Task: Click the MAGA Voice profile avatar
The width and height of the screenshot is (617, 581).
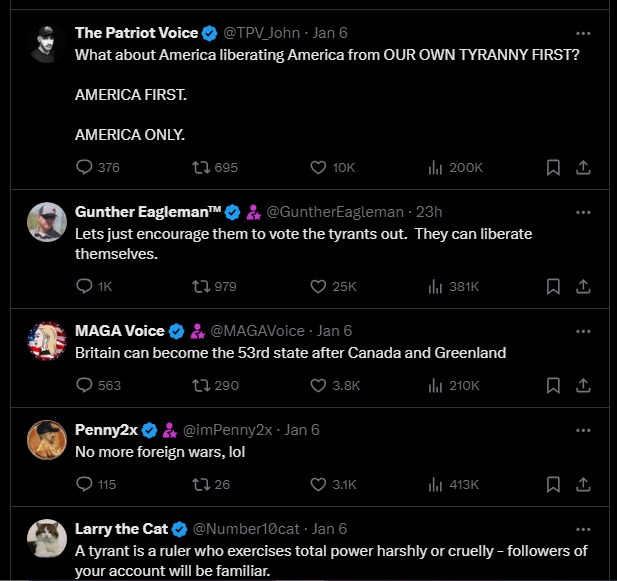Action: click(x=47, y=341)
